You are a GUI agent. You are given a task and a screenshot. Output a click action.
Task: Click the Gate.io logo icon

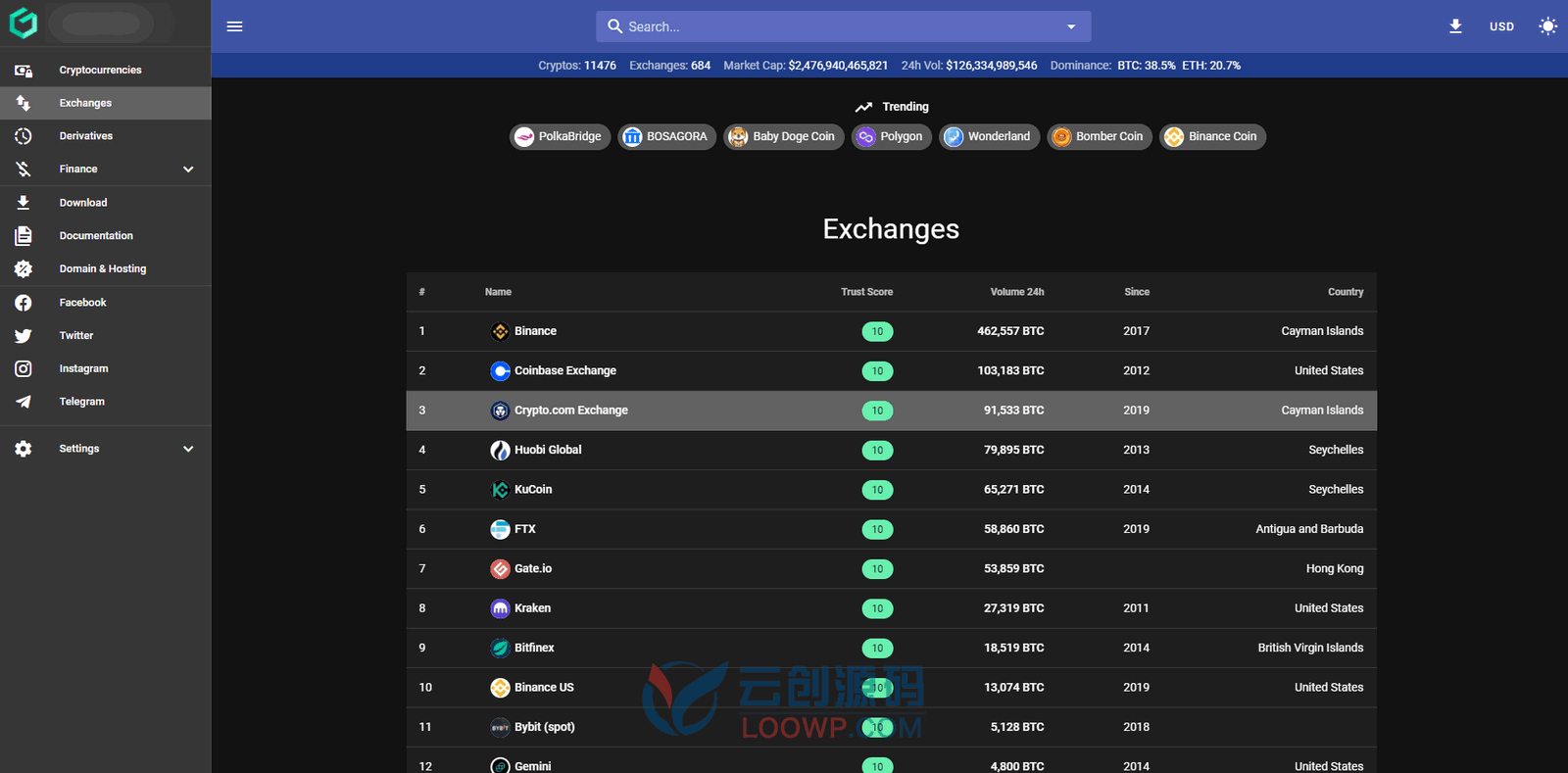500,568
